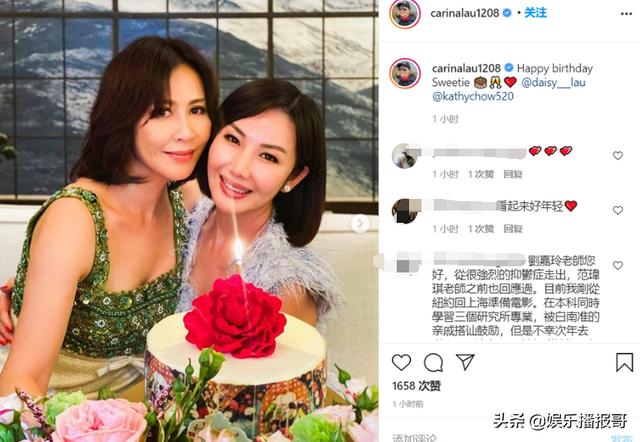Reply to 看起来好年轻 comment via 回复

point(513,229)
